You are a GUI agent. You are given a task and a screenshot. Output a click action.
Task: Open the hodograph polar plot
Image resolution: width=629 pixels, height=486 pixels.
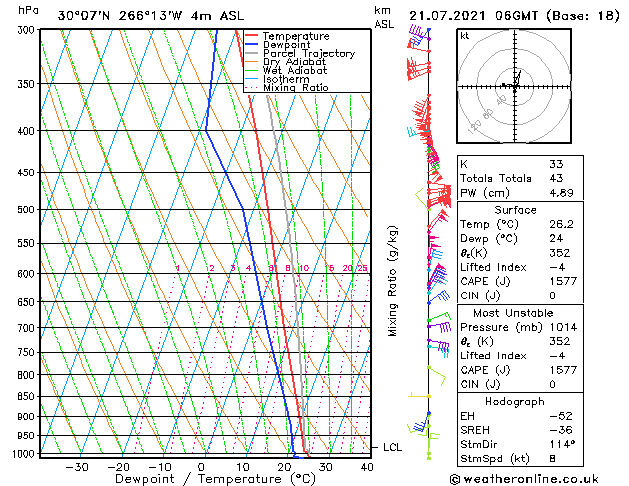(514, 86)
